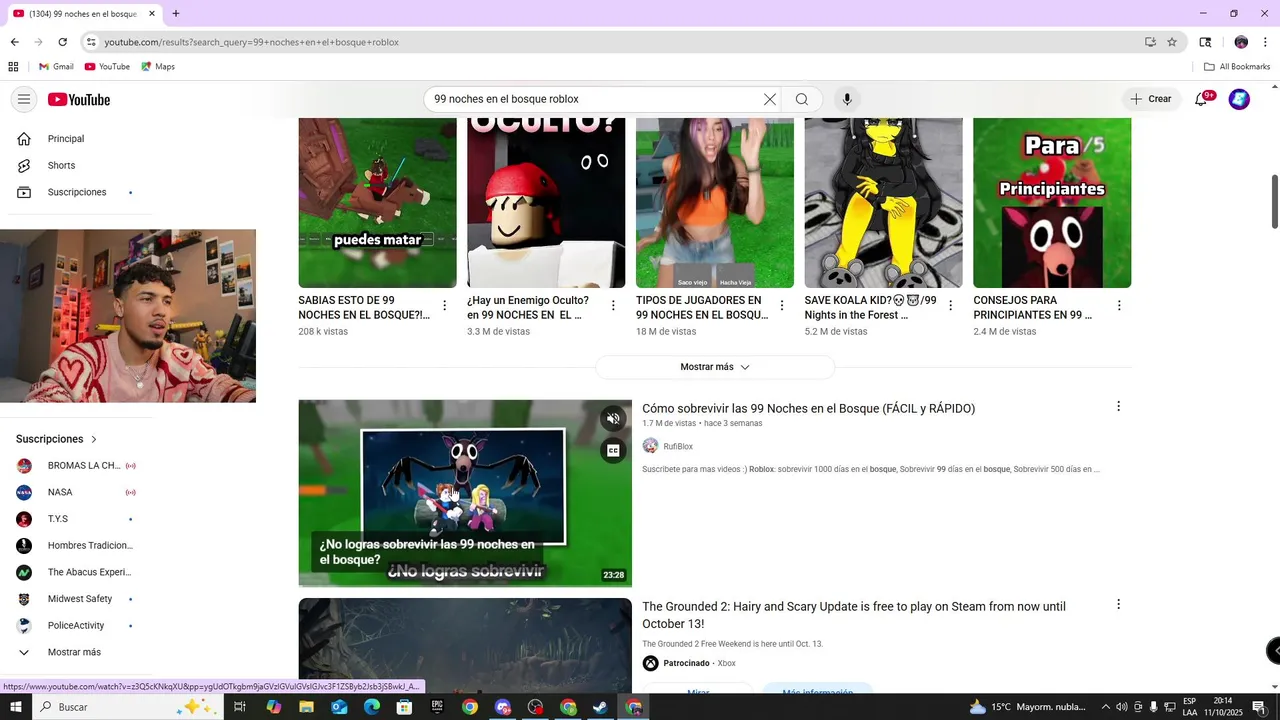Open the Enemigo Oculto short thumbnail
This screenshot has height=720, width=1280.
[x=546, y=203]
